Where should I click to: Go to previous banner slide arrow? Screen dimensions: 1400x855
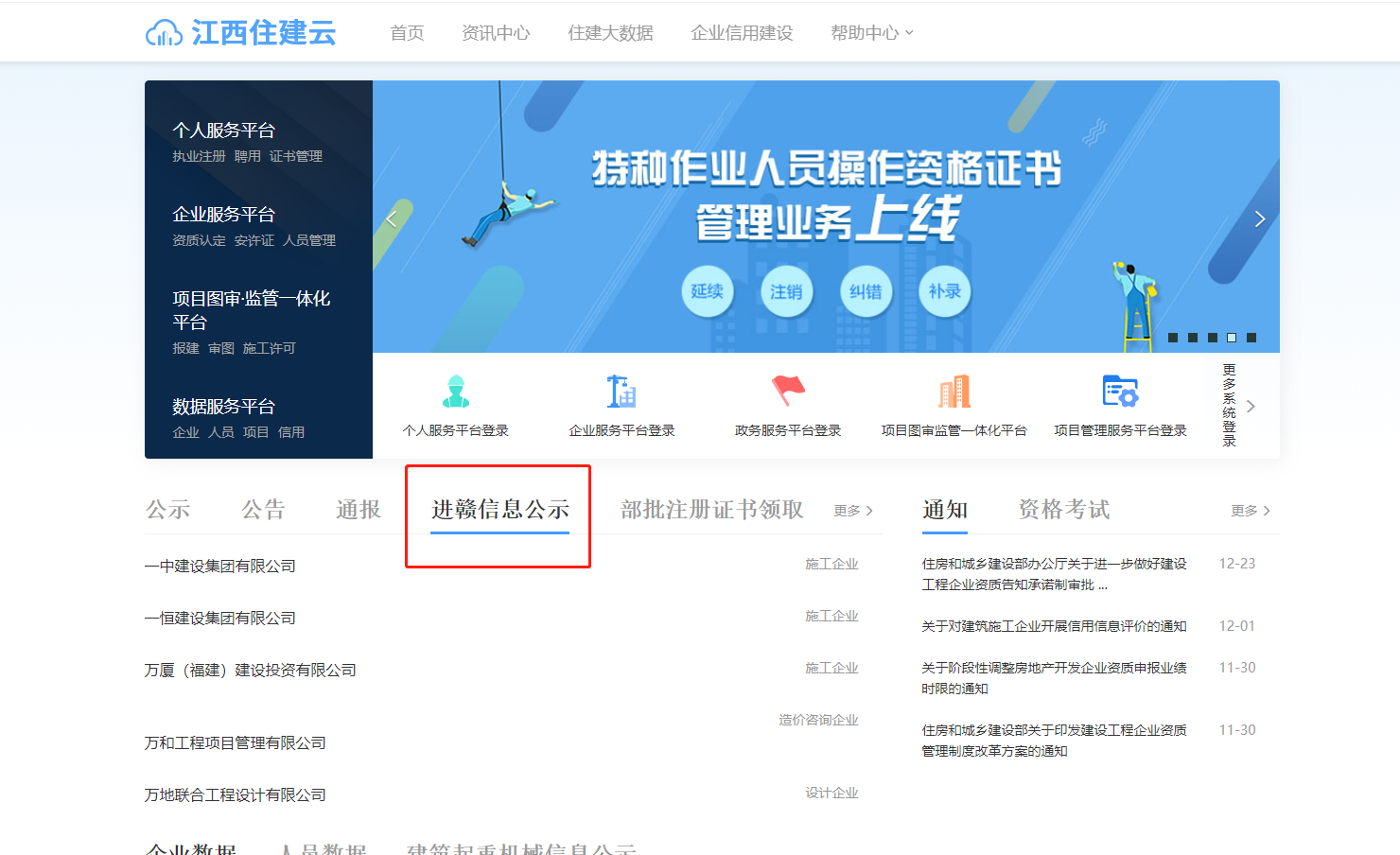[392, 219]
